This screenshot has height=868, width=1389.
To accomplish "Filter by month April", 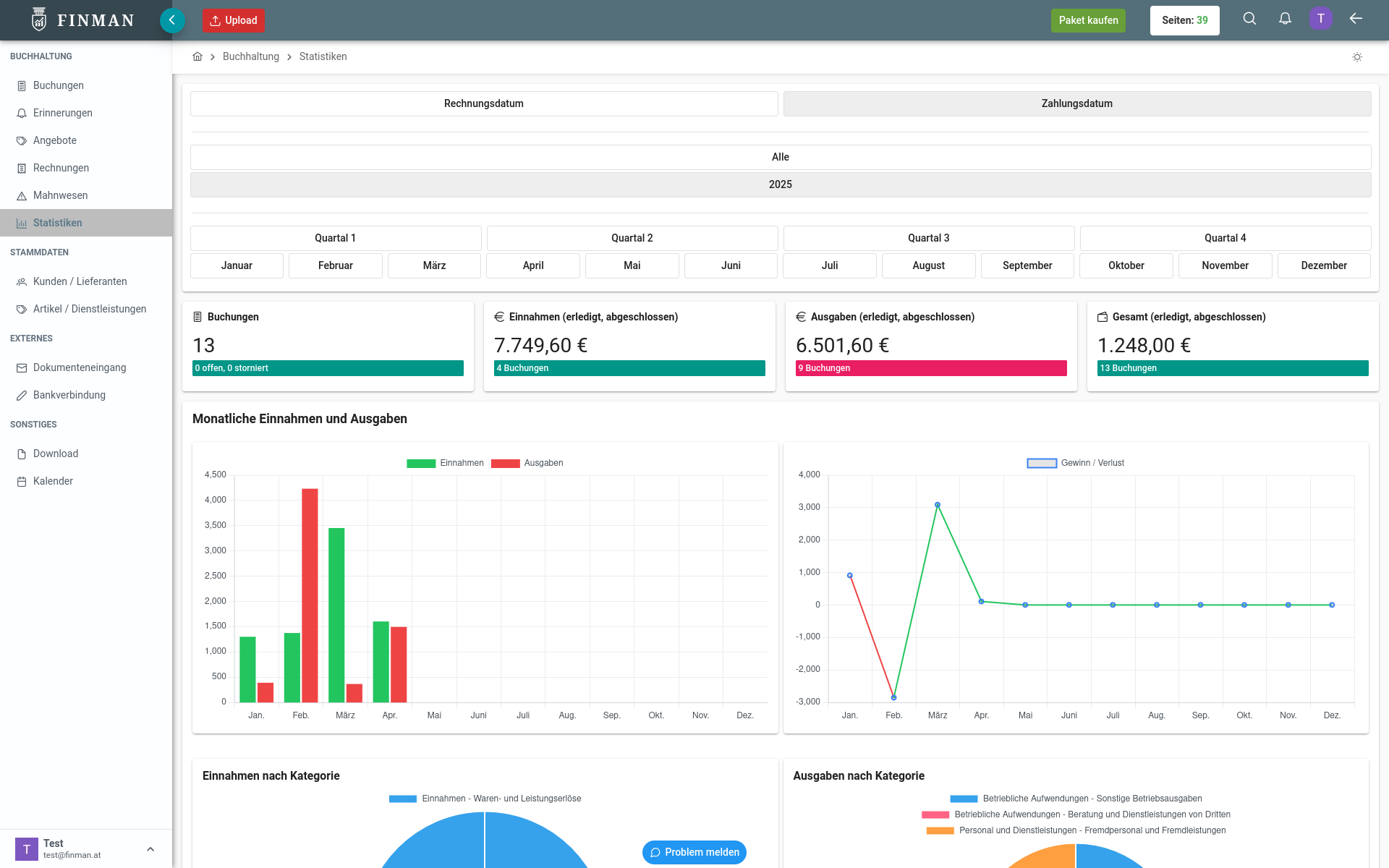I will (x=533, y=265).
